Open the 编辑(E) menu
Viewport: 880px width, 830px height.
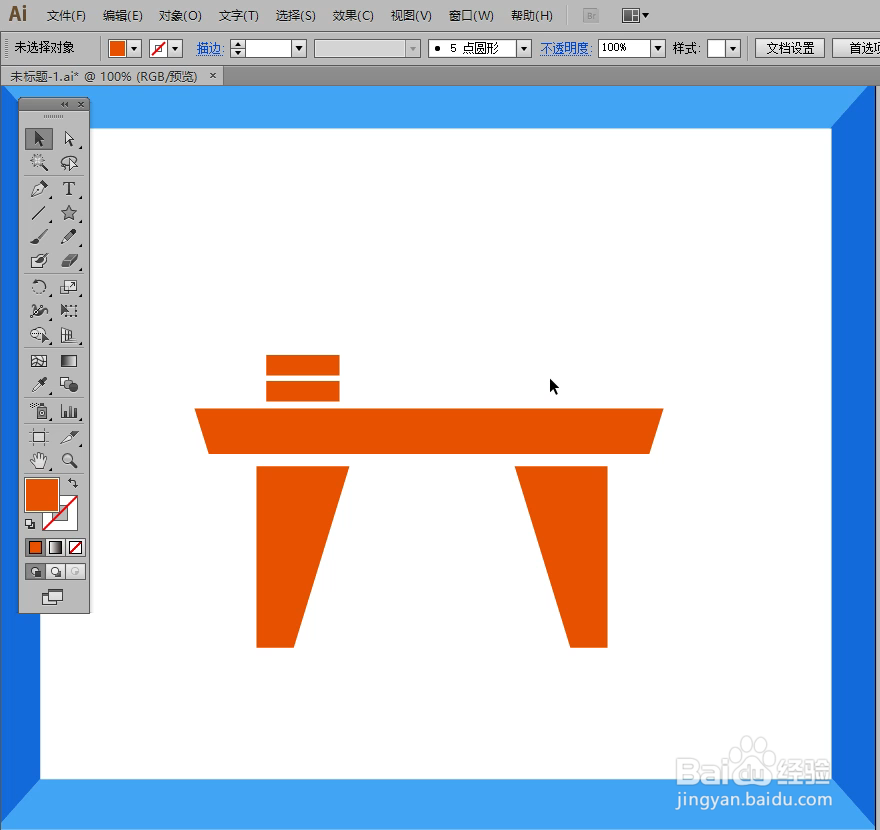click(122, 16)
